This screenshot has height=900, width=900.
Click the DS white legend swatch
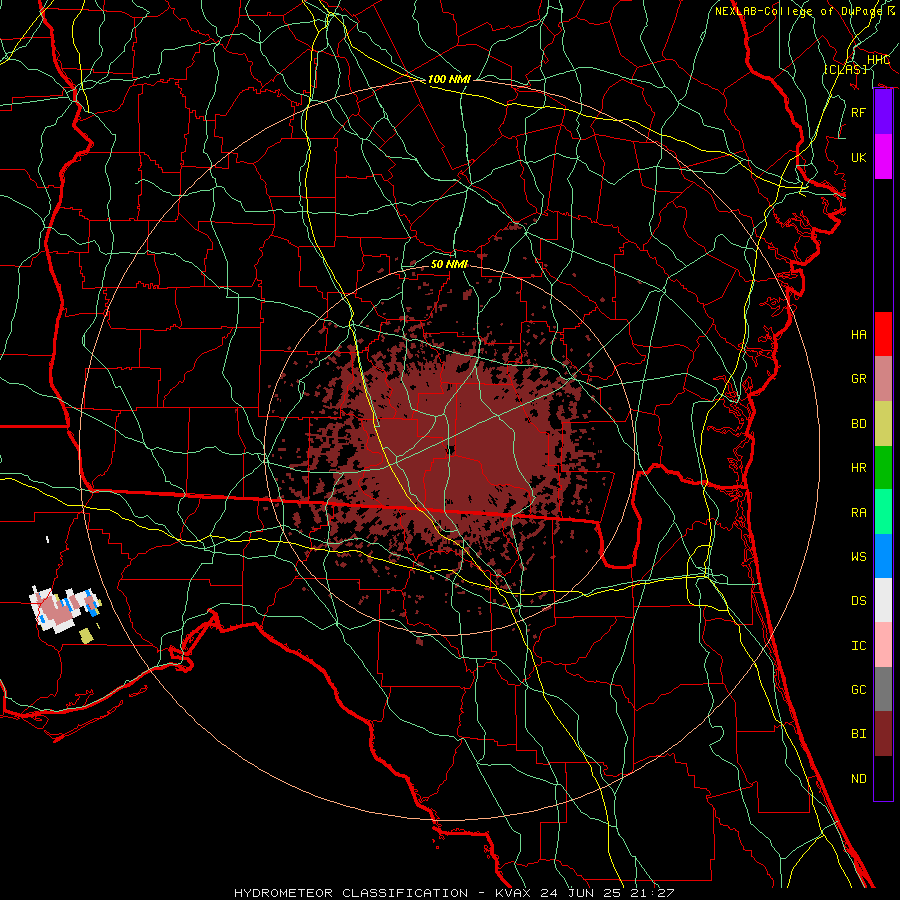883,600
